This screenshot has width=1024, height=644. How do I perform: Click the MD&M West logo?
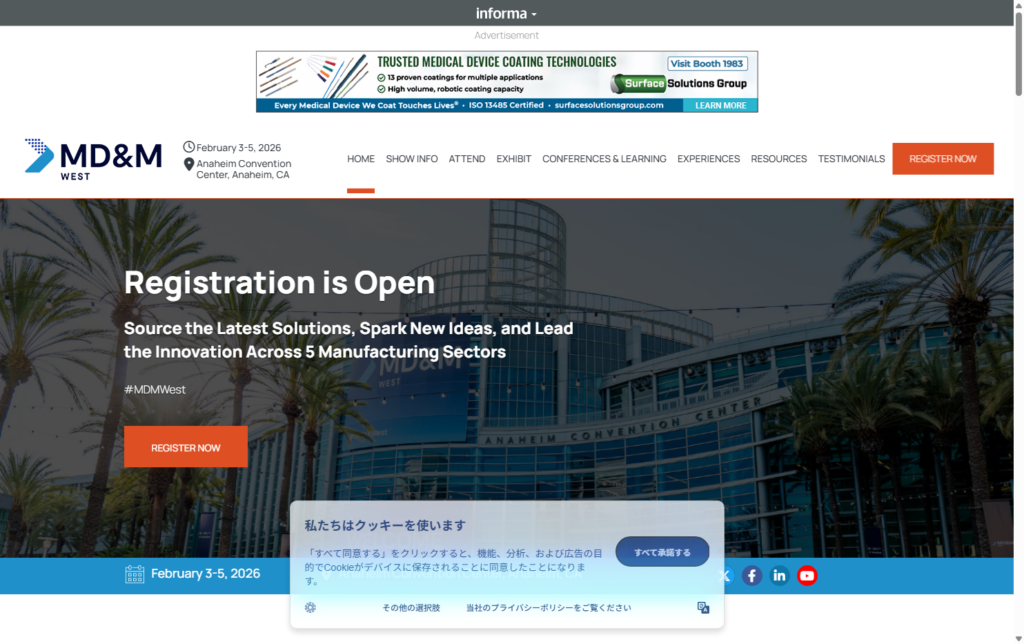click(x=93, y=158)
